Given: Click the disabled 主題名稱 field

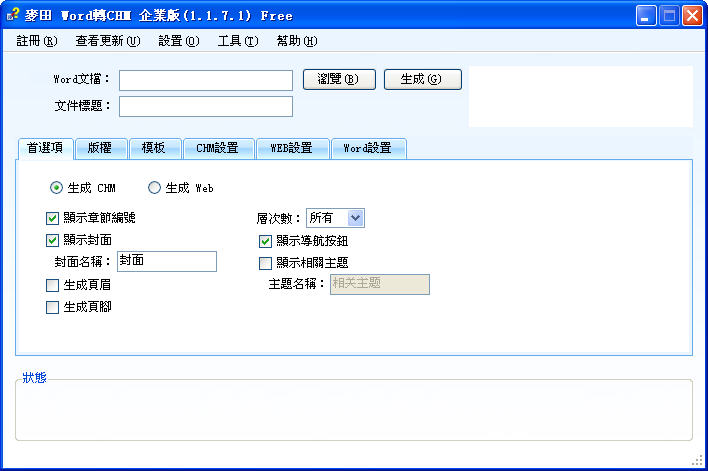Looking at the screenshot, I should point(380,284).
